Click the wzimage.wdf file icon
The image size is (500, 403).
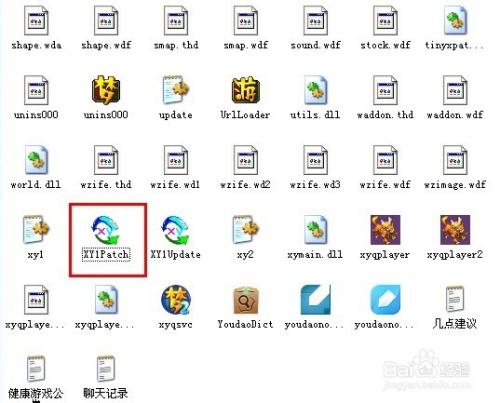[455, 160]
